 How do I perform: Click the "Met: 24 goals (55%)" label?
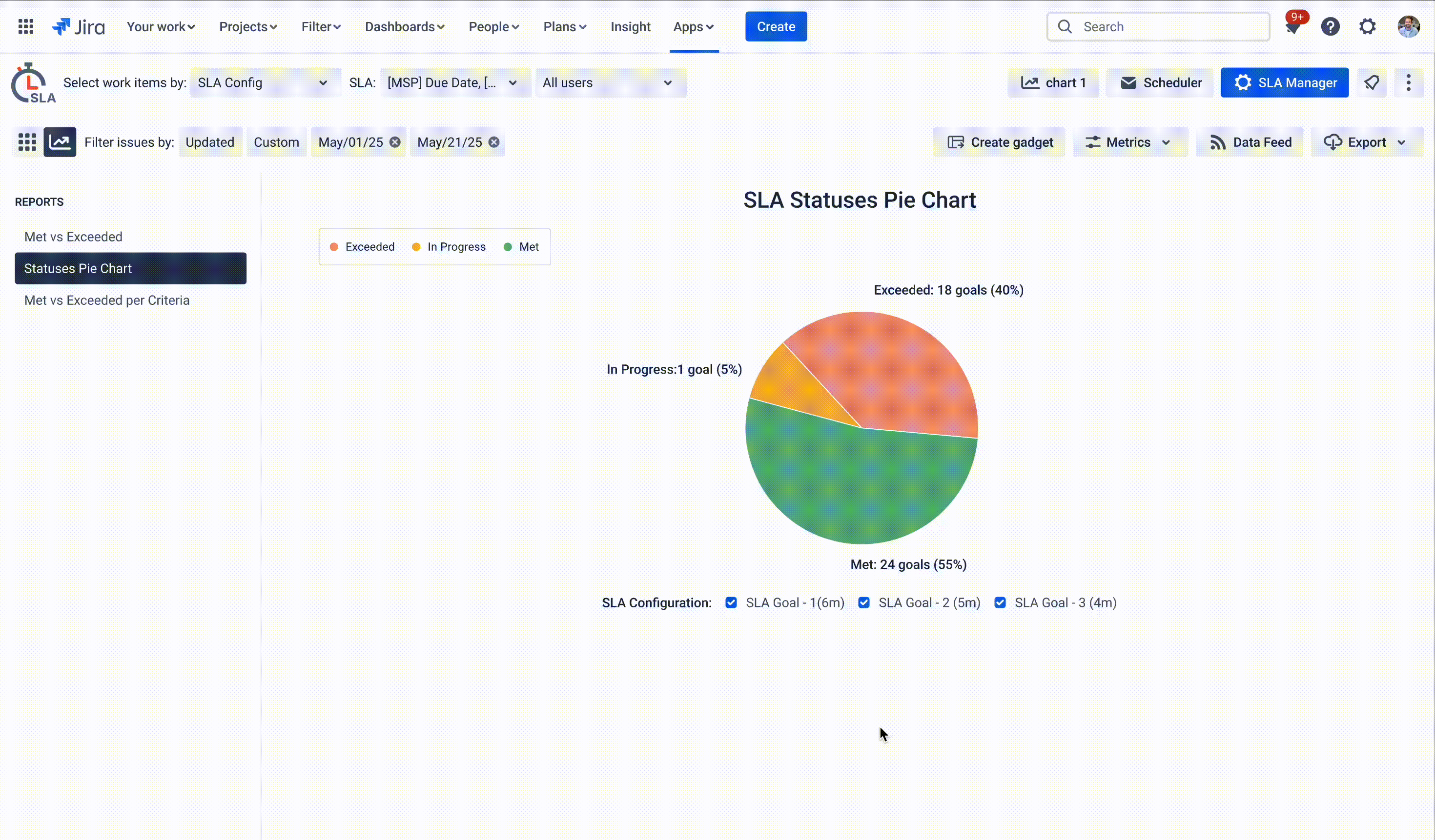pyautogui.click(x=908, y=564)
